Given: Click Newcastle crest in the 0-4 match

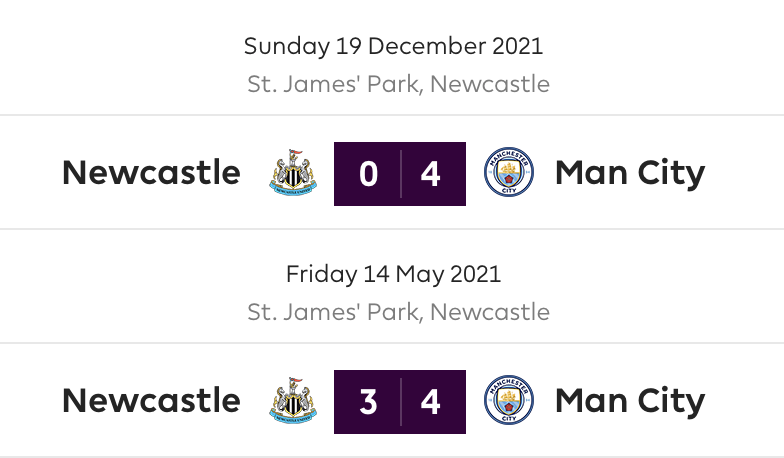Looking at the screenshot, I should pos(293,172).
